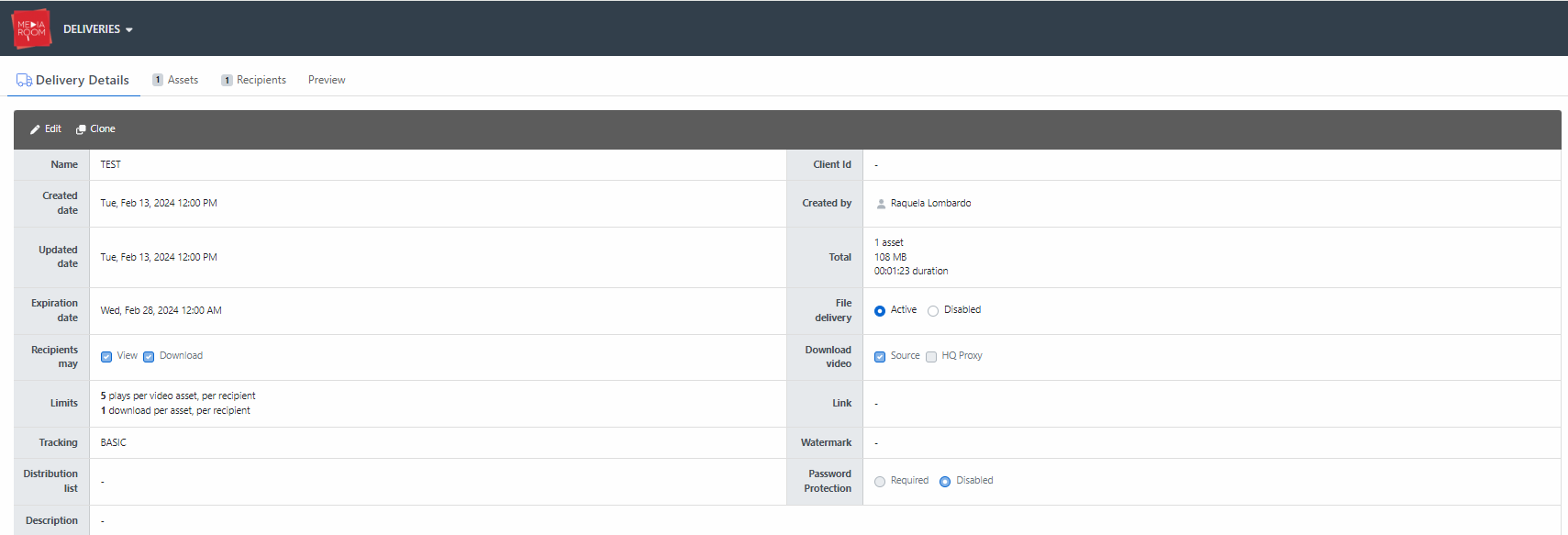Click the Media Room logo

31,28
